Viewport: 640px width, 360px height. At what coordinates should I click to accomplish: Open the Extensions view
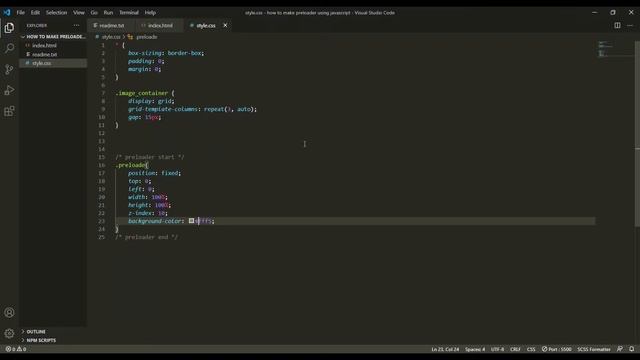pos(9,111)
